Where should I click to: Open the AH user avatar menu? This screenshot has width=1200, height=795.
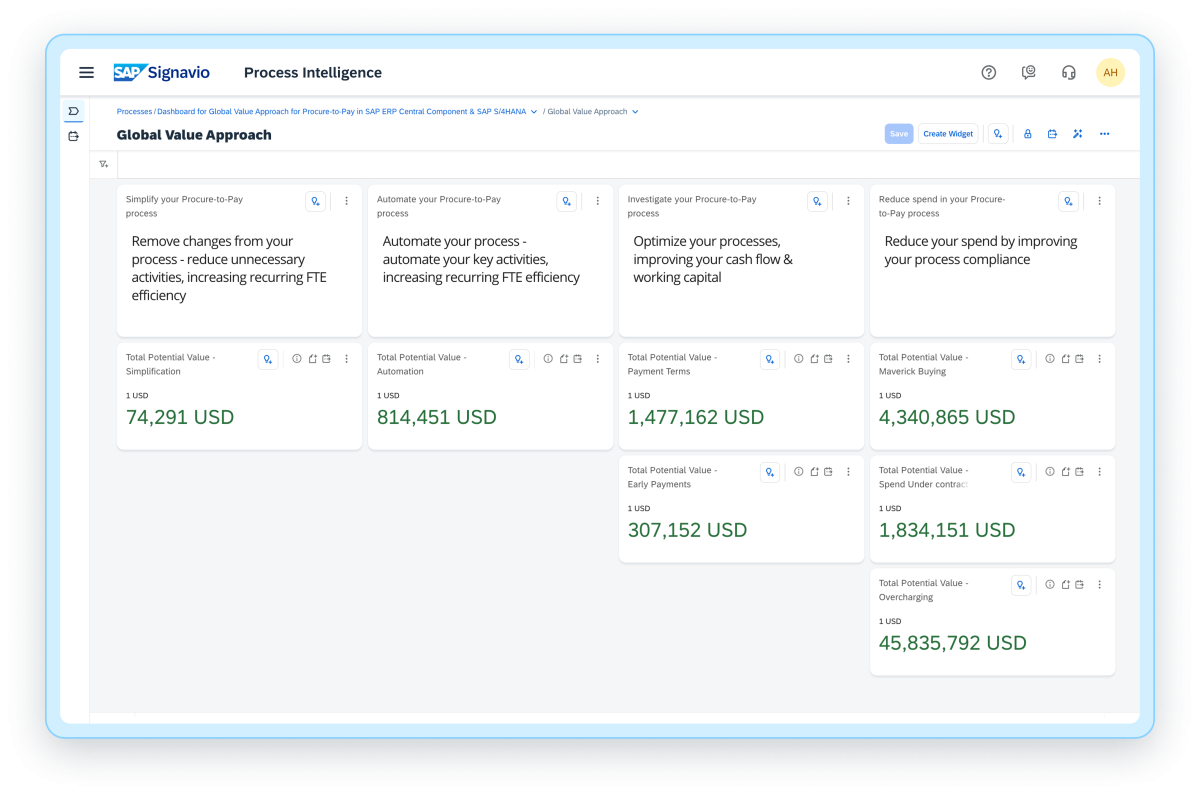1111,72
